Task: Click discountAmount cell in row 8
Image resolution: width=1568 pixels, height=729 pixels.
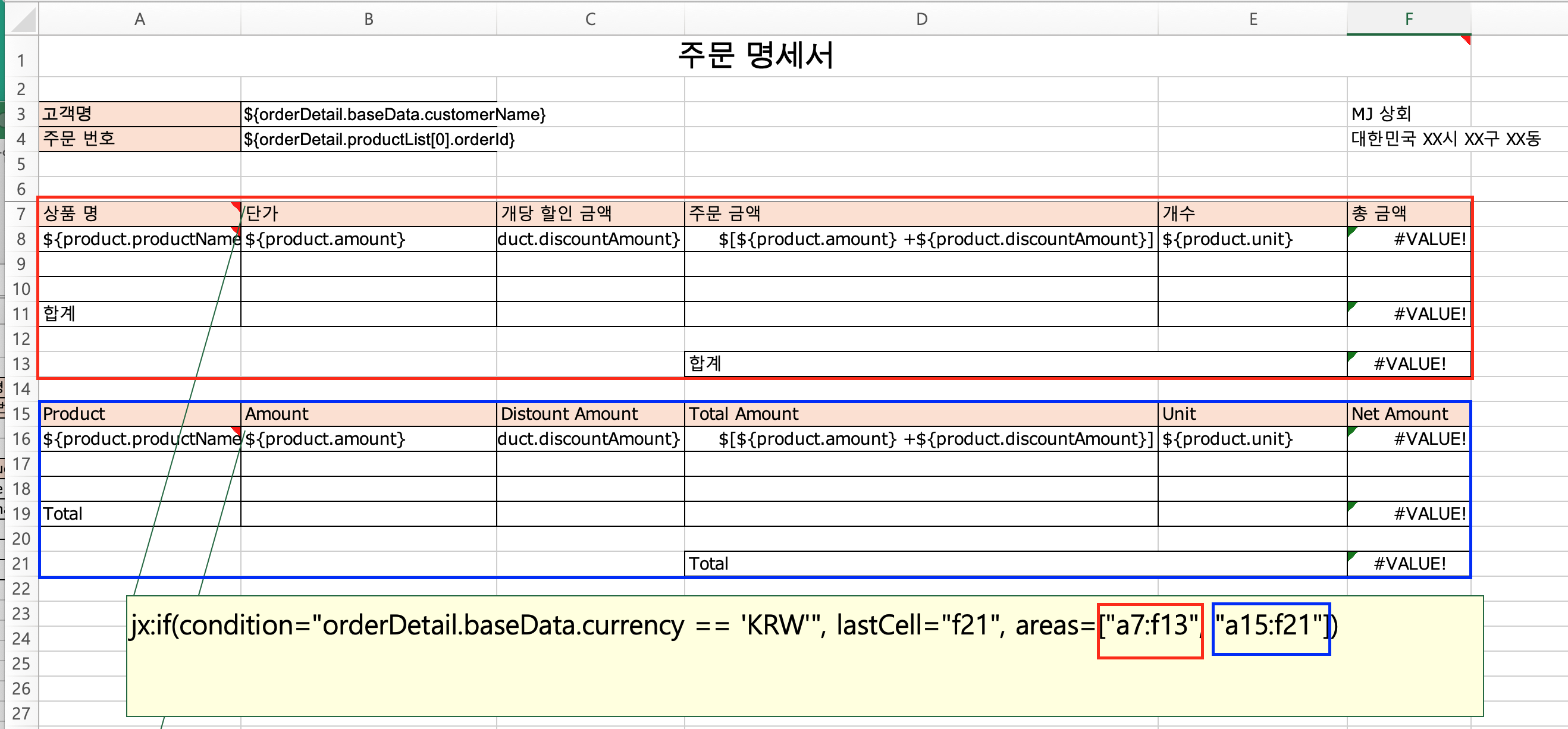Action: pos(591,238)
